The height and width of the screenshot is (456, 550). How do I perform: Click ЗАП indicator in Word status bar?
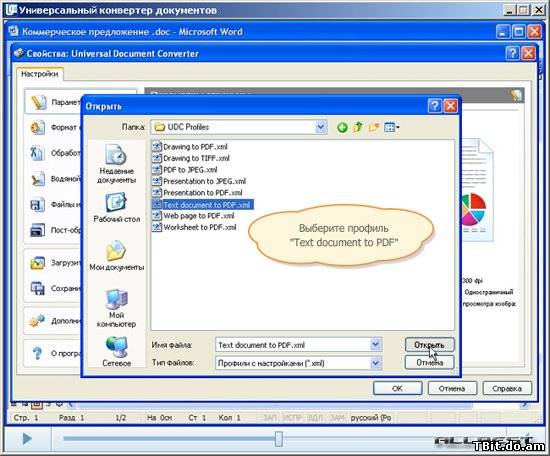coord(270,418)
